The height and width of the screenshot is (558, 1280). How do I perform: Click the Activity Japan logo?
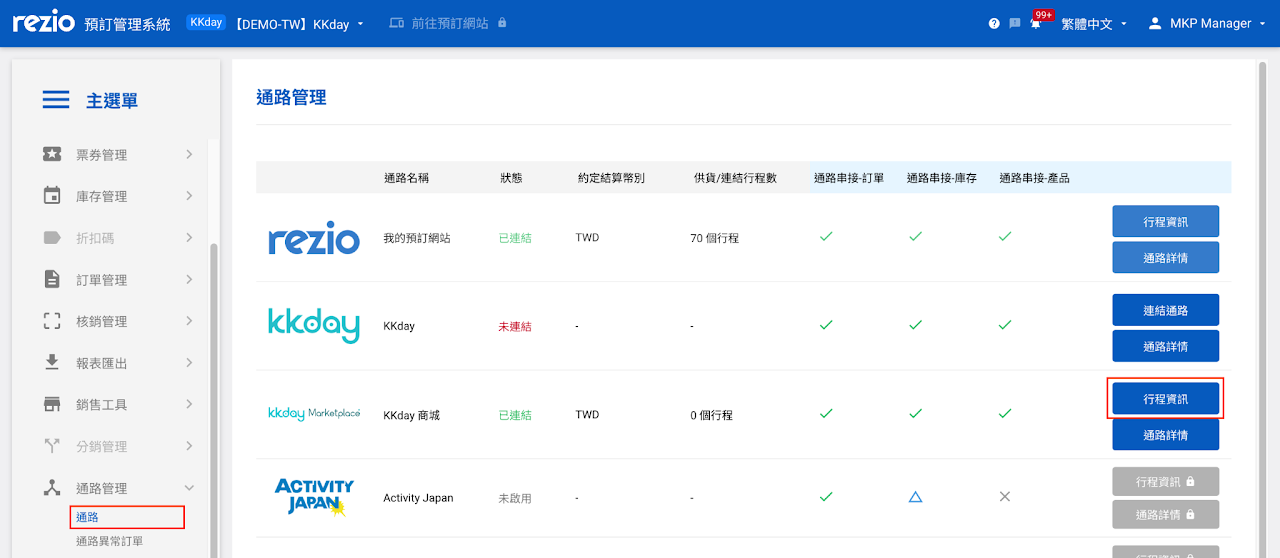(x=314, y=497)
